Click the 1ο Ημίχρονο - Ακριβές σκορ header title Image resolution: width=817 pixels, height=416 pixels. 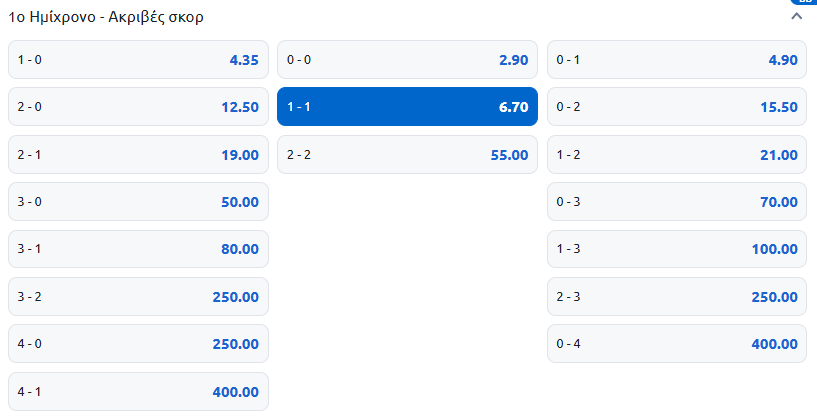(106, 17)
